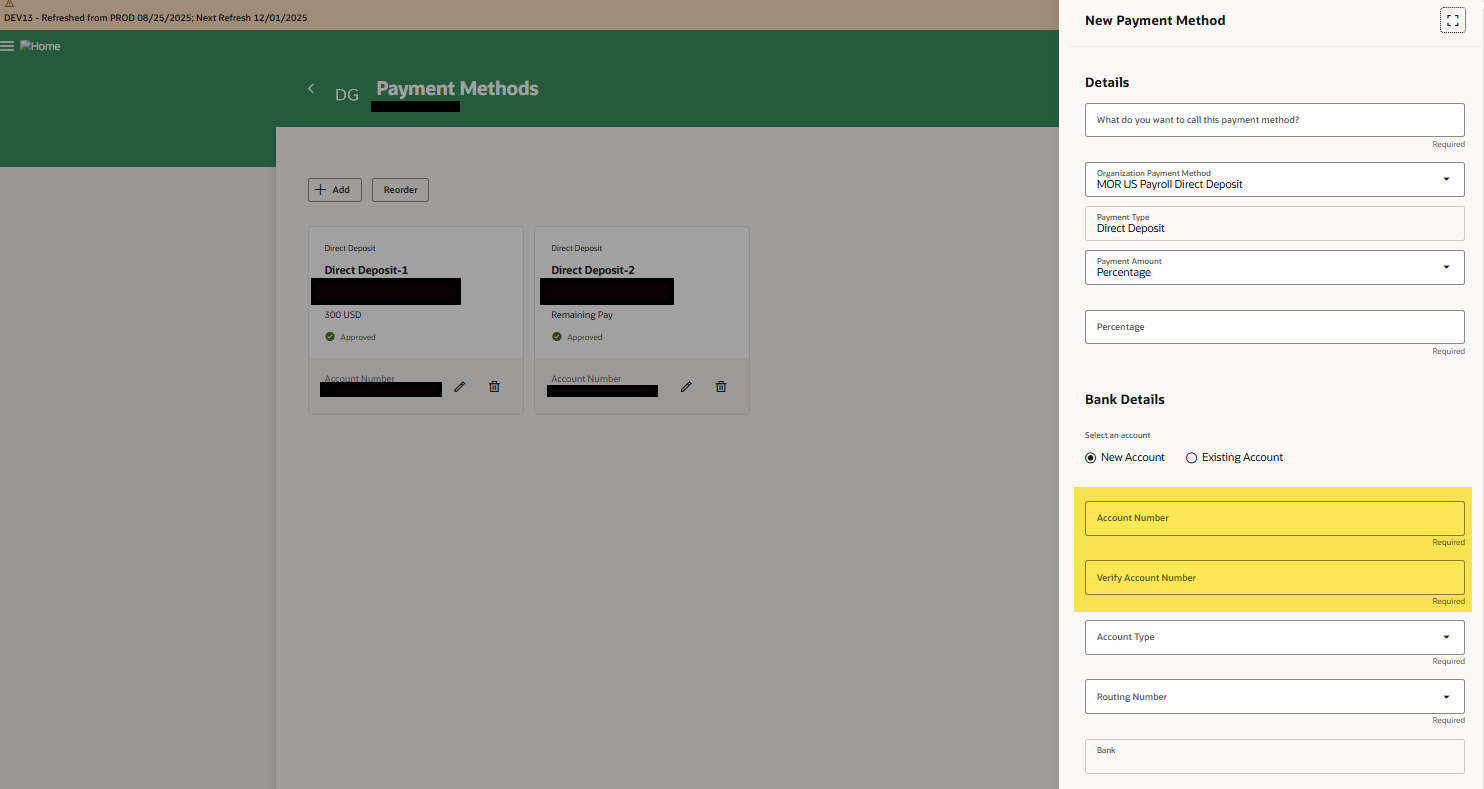Edit Direct Deposit-2 with pencil icon
Screen dimensions: 1484x789
(x=687, y=386)
